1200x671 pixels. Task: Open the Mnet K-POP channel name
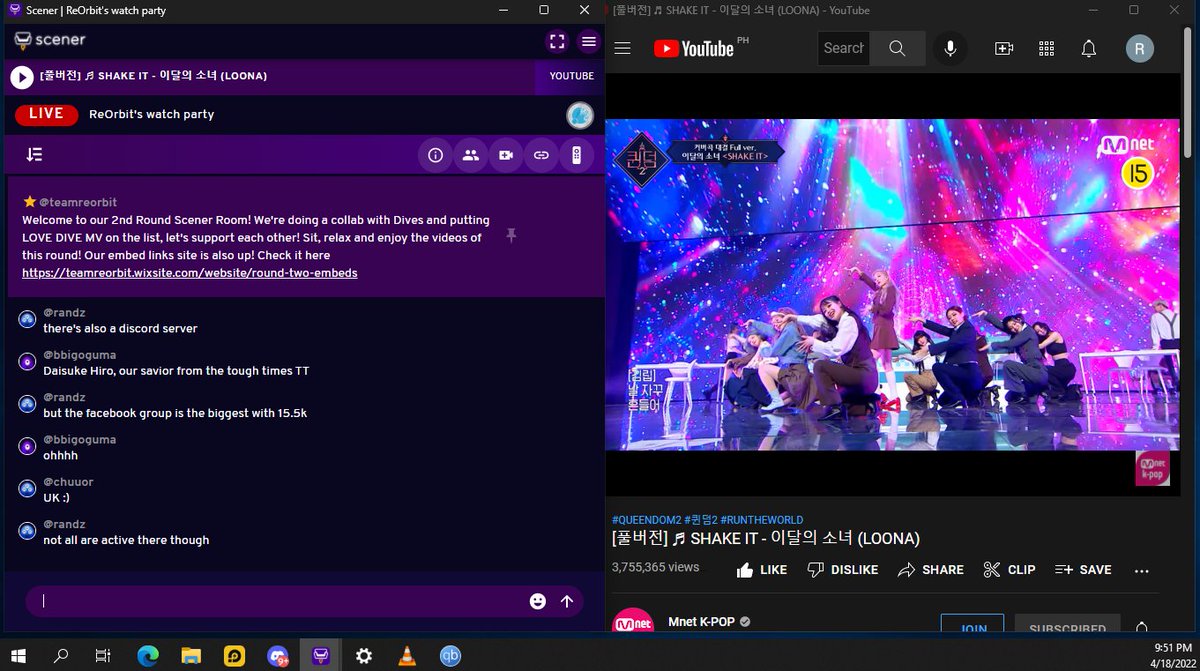[701, 621]
